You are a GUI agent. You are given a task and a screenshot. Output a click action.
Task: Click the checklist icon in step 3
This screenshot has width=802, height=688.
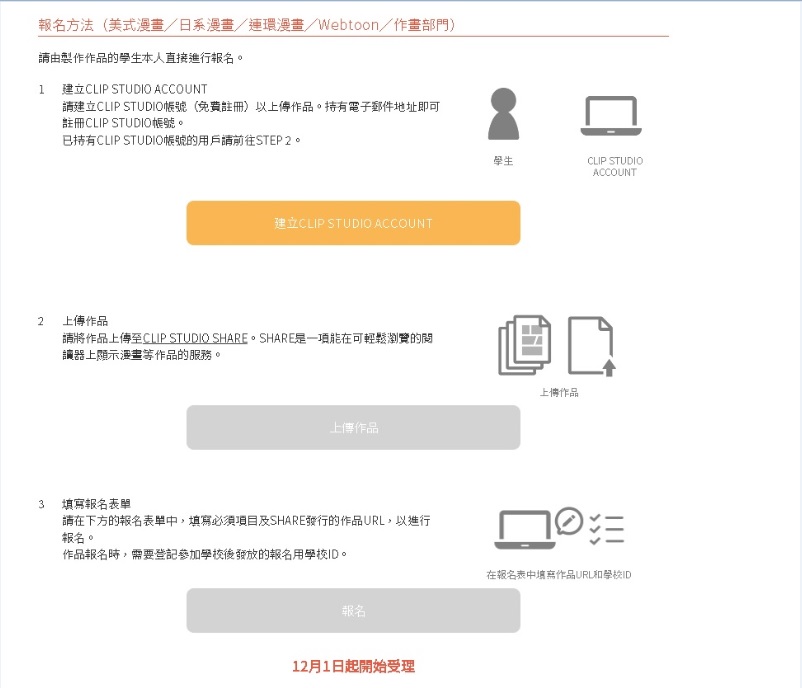pyautogui.click(x=607, y=529)
